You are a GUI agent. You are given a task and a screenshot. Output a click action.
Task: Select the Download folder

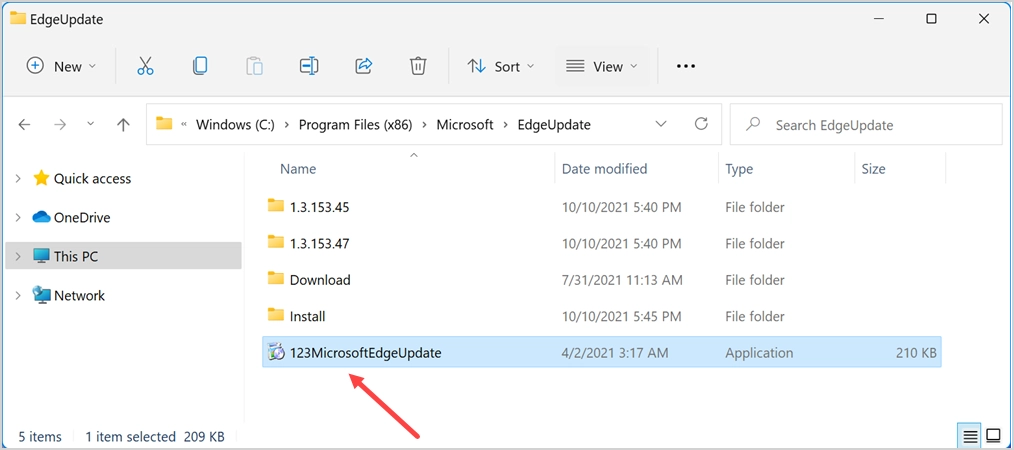[x=320, y=280]
